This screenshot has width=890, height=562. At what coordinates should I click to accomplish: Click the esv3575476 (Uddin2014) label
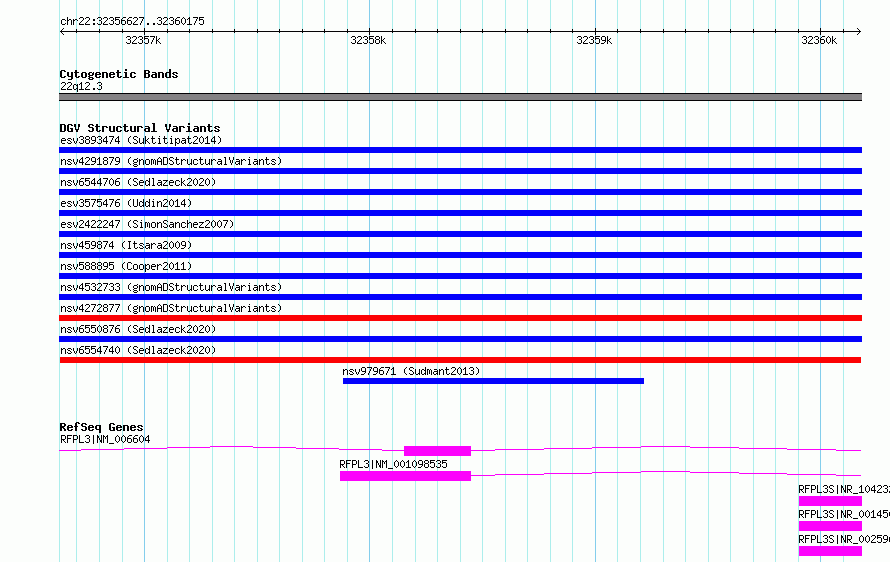click(126, 203)
